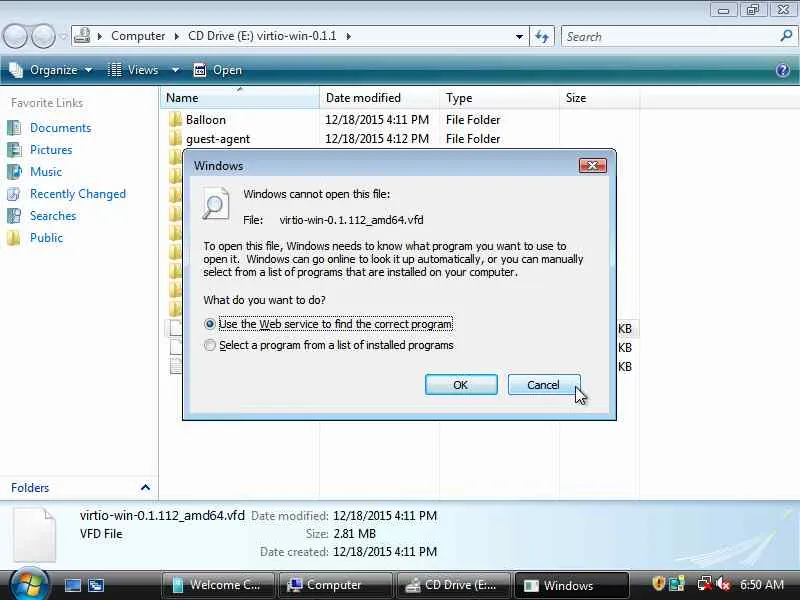The width and height of the screenshot is (800, 600).
Task: Open the Documents favorite link
Action: coord(61,128)
